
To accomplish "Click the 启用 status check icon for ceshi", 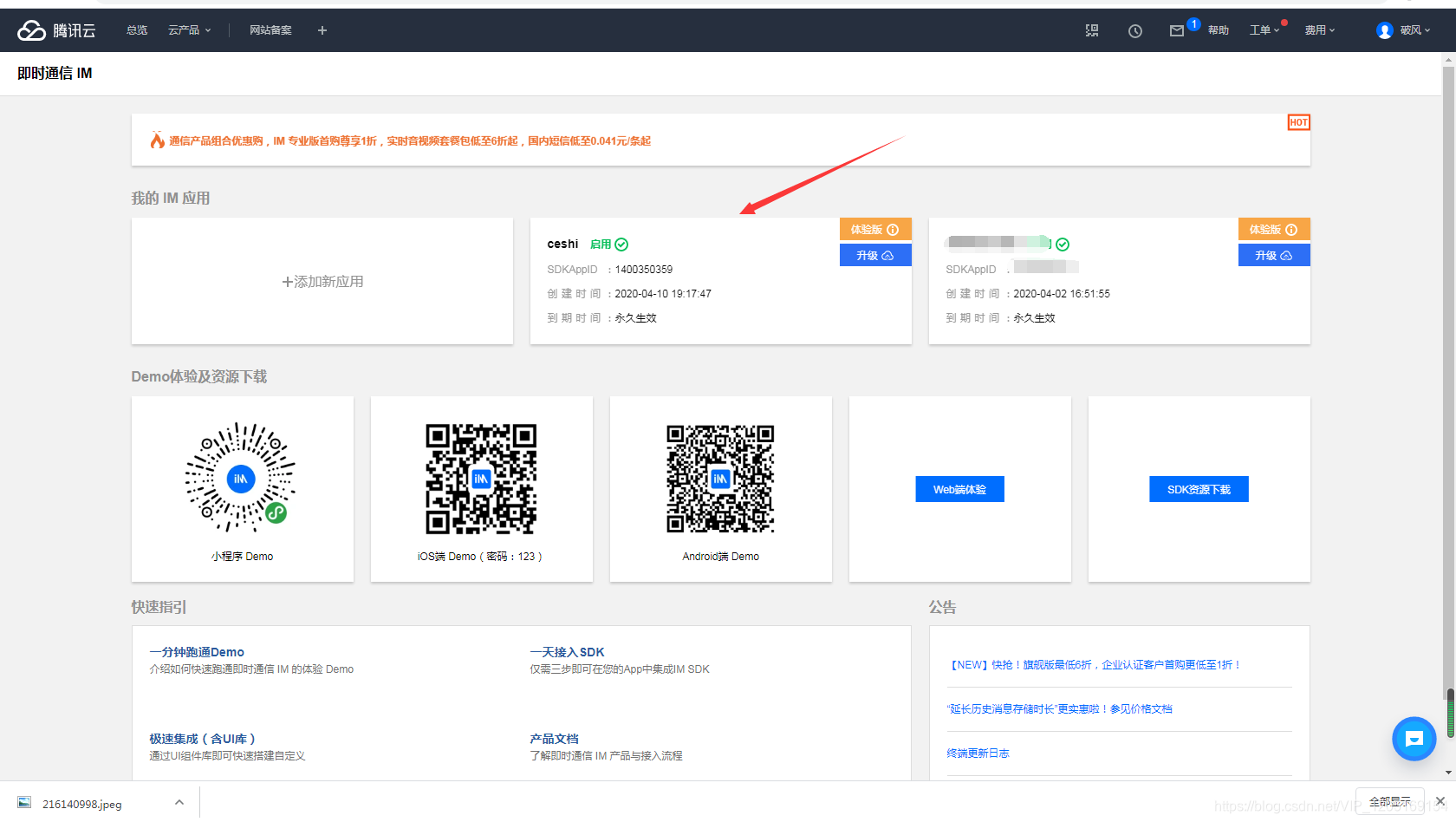I will pos(621,245).
